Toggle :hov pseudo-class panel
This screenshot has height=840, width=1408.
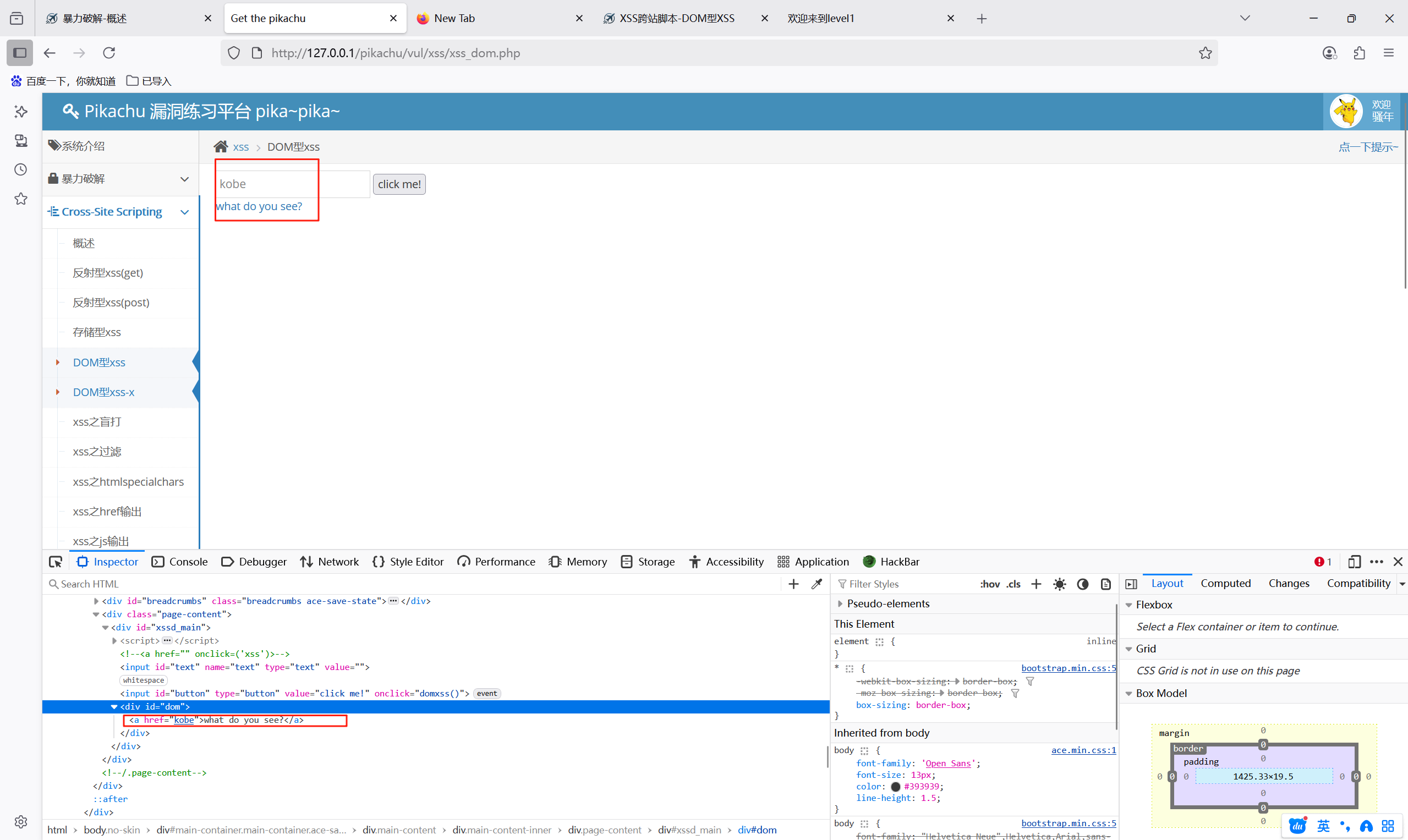pos(990,584)
